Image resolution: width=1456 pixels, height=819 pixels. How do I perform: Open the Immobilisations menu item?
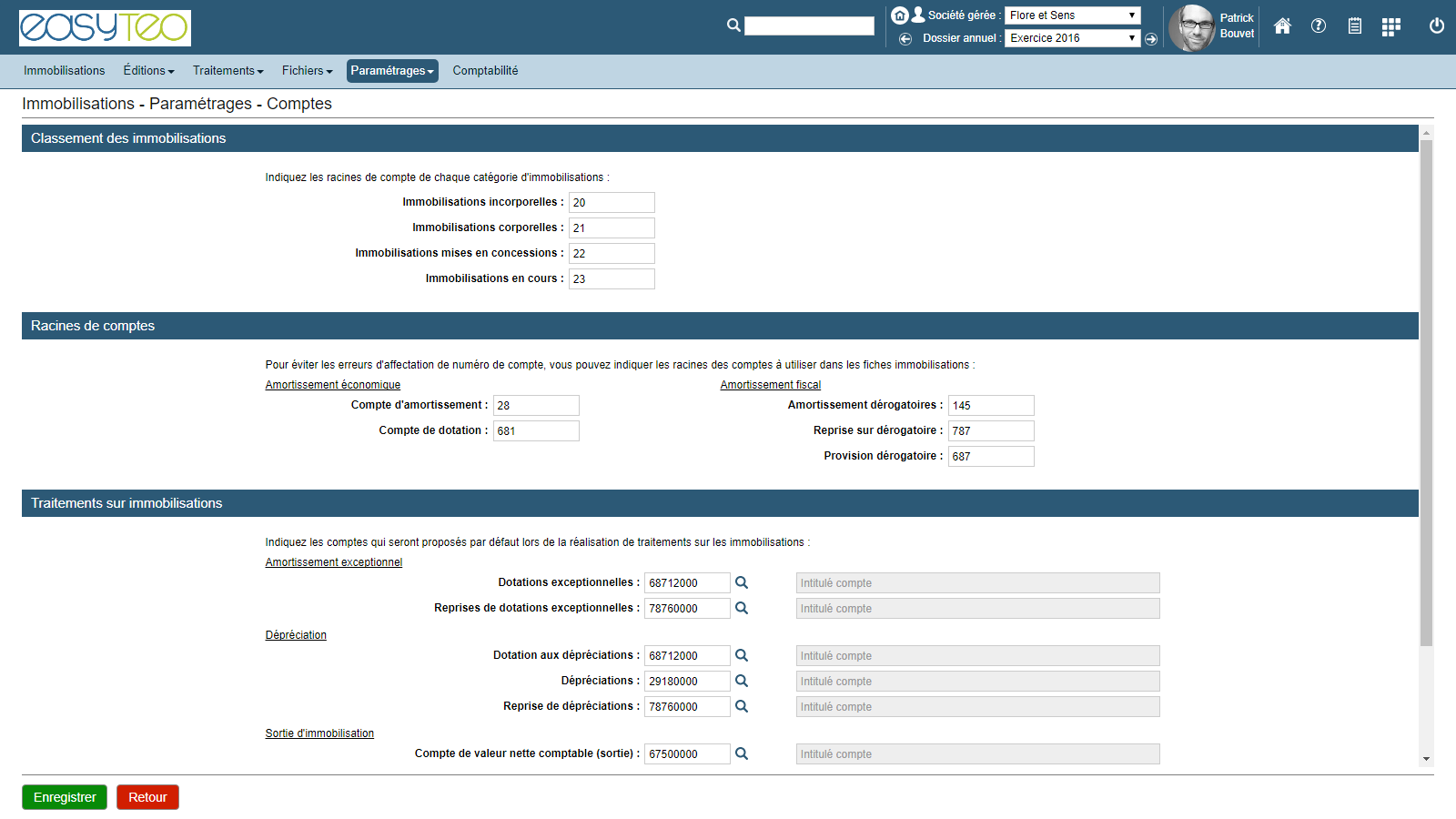65,71
